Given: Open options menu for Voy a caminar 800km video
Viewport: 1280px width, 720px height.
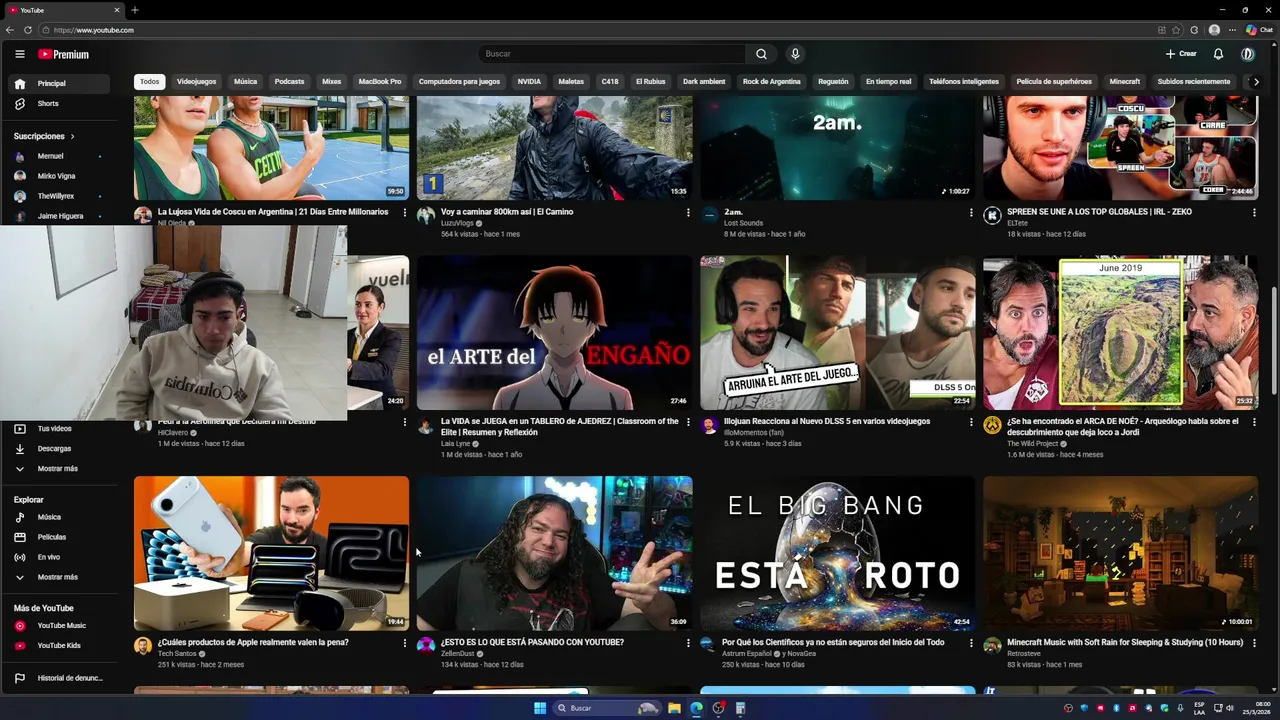Looking at the screenshot, I should click(x=688, y=212).
